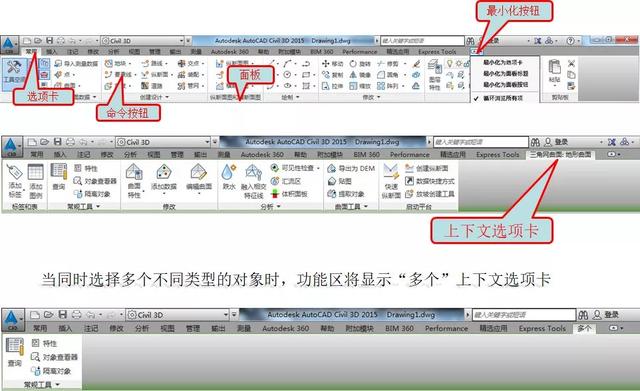
Task: Click the 数据快捷方式 button
Action: (430, 181)
